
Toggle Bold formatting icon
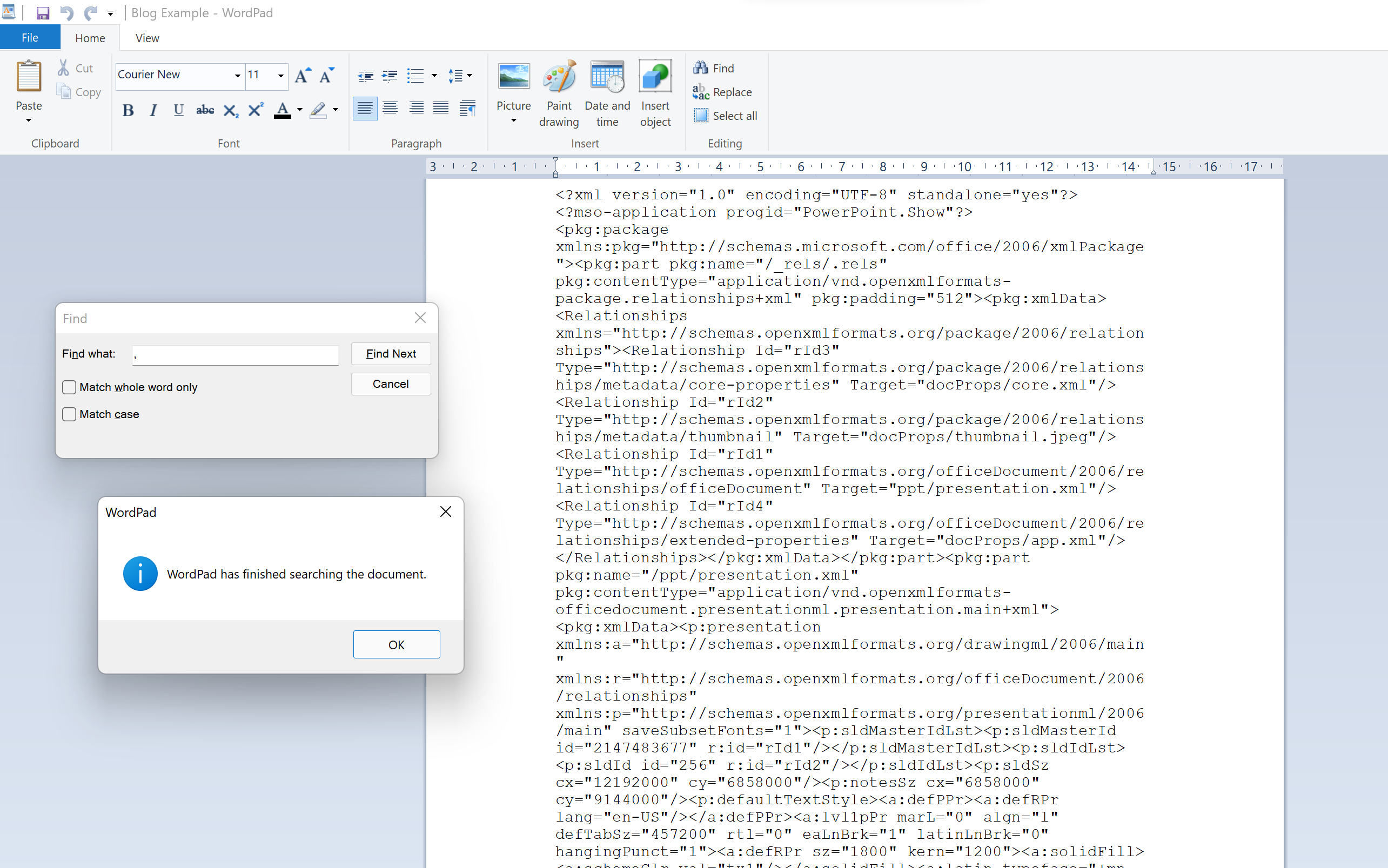point(128,110)
